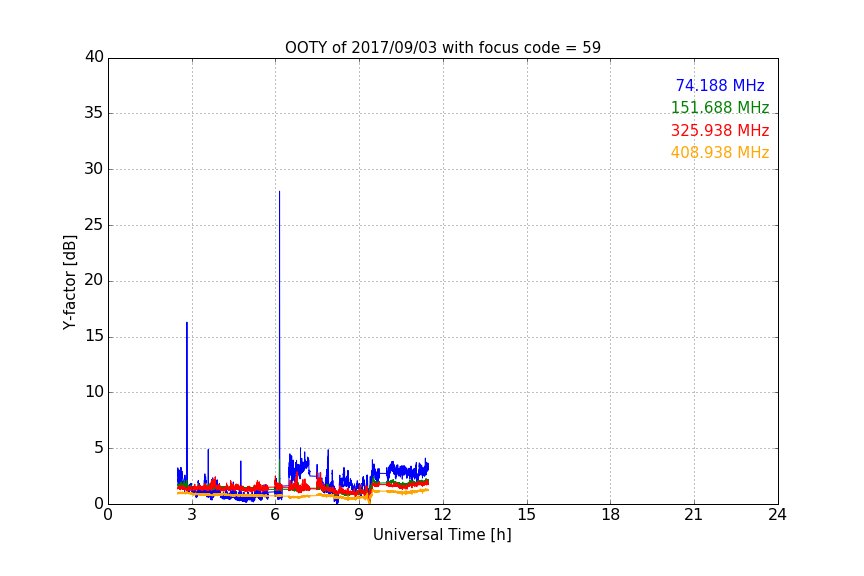864x576 pixels.
Task: Click y-axis tick label '35'
Action: click(94, 113)
